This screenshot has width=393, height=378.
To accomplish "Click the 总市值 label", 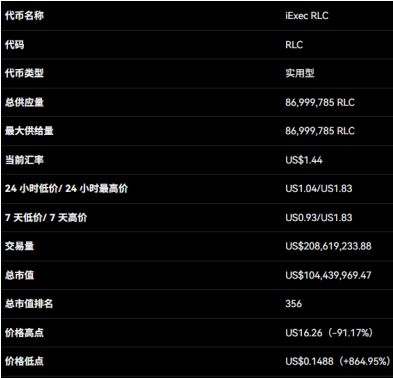I will [x=19, y=275].
